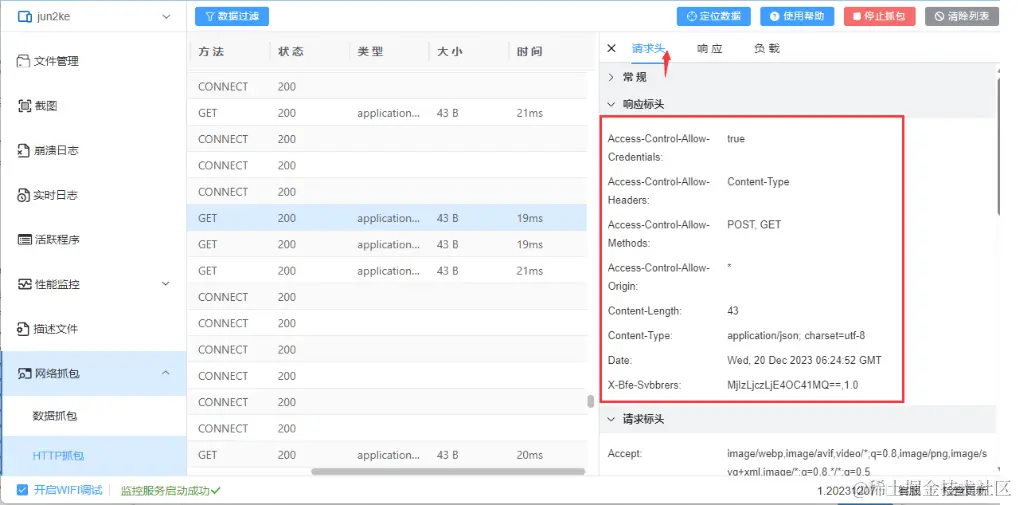Screen dimensions: 1018x505
Task: Select the topmost CONNECT row
Action: 387,86
